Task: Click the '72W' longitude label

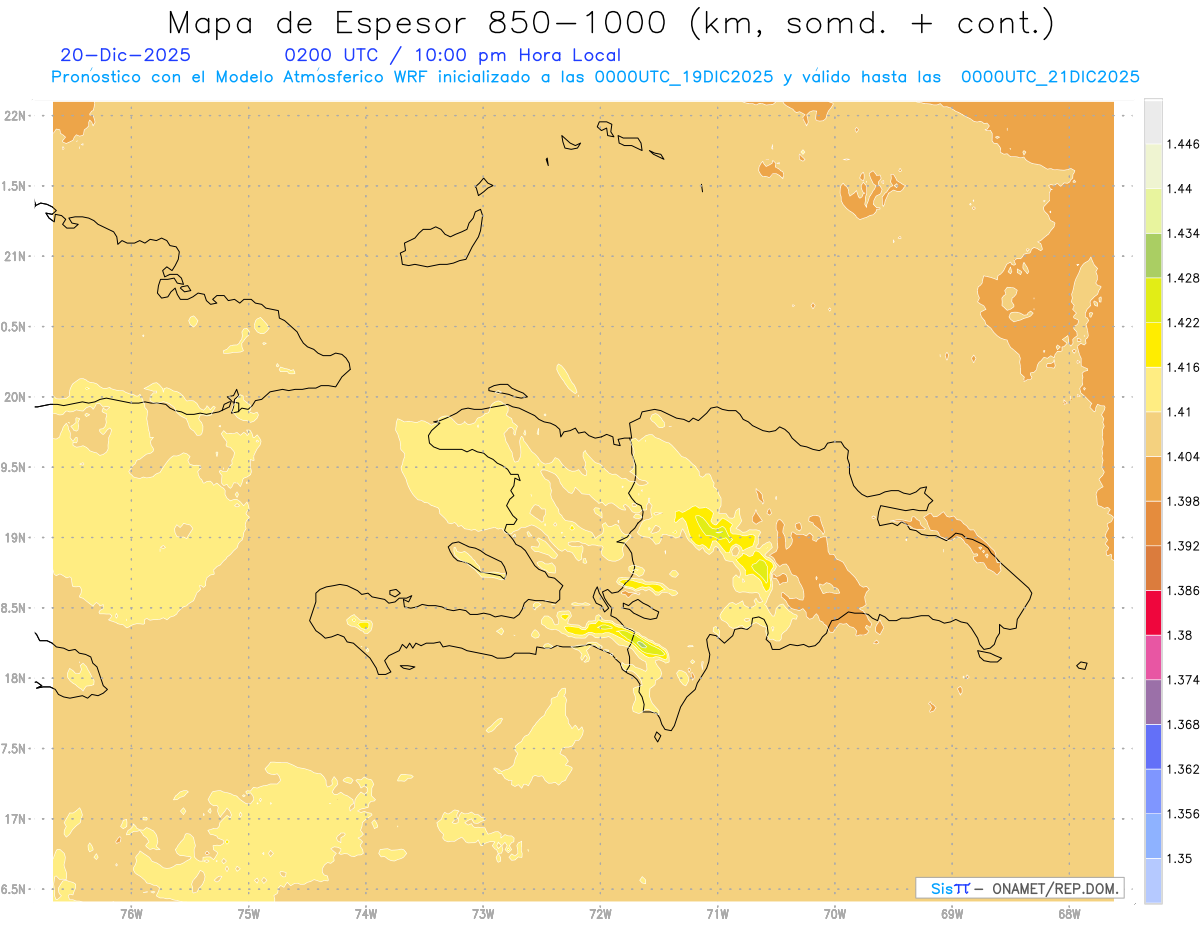Action: (600, 914)
